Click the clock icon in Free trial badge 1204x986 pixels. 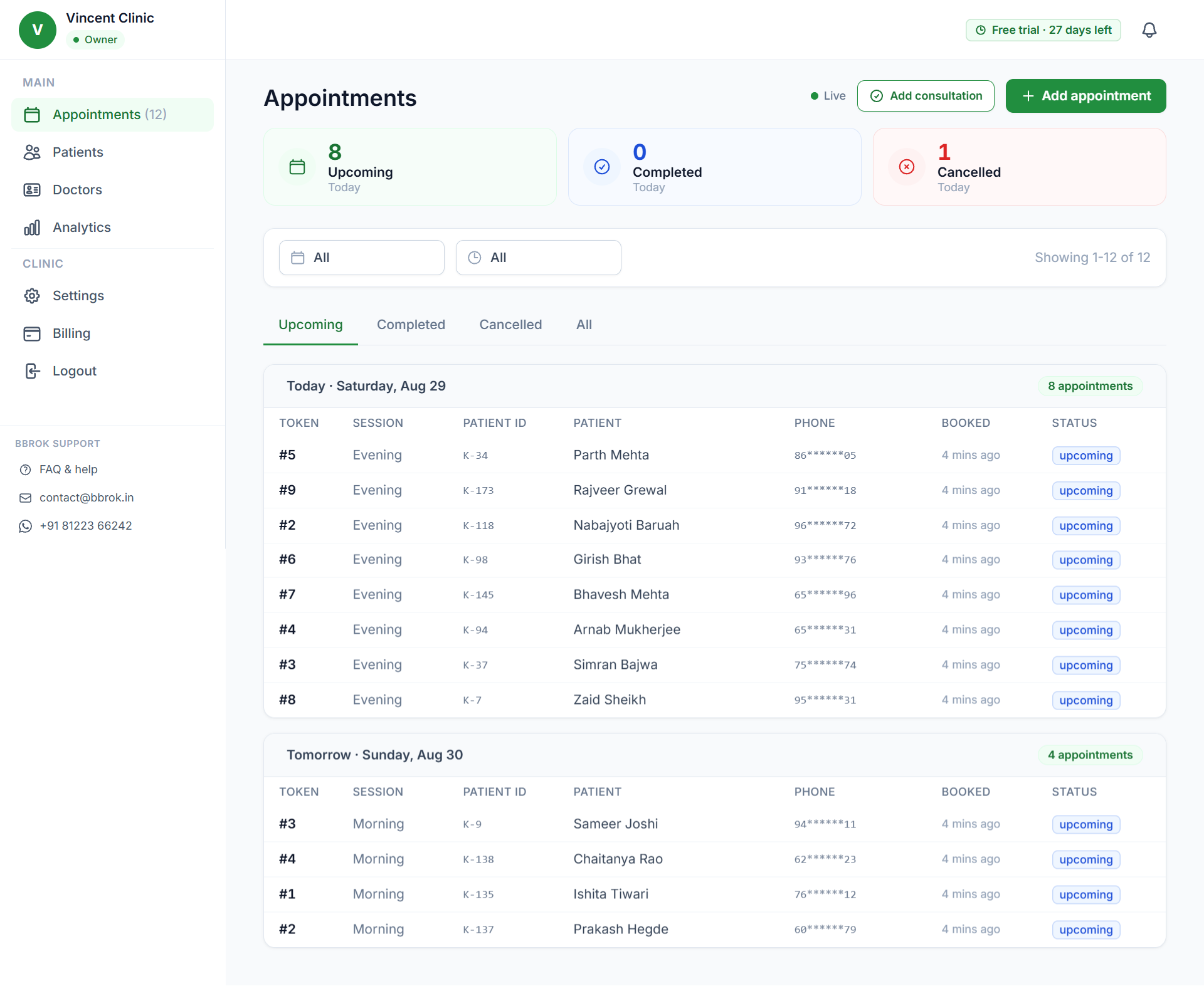[981, 30]
